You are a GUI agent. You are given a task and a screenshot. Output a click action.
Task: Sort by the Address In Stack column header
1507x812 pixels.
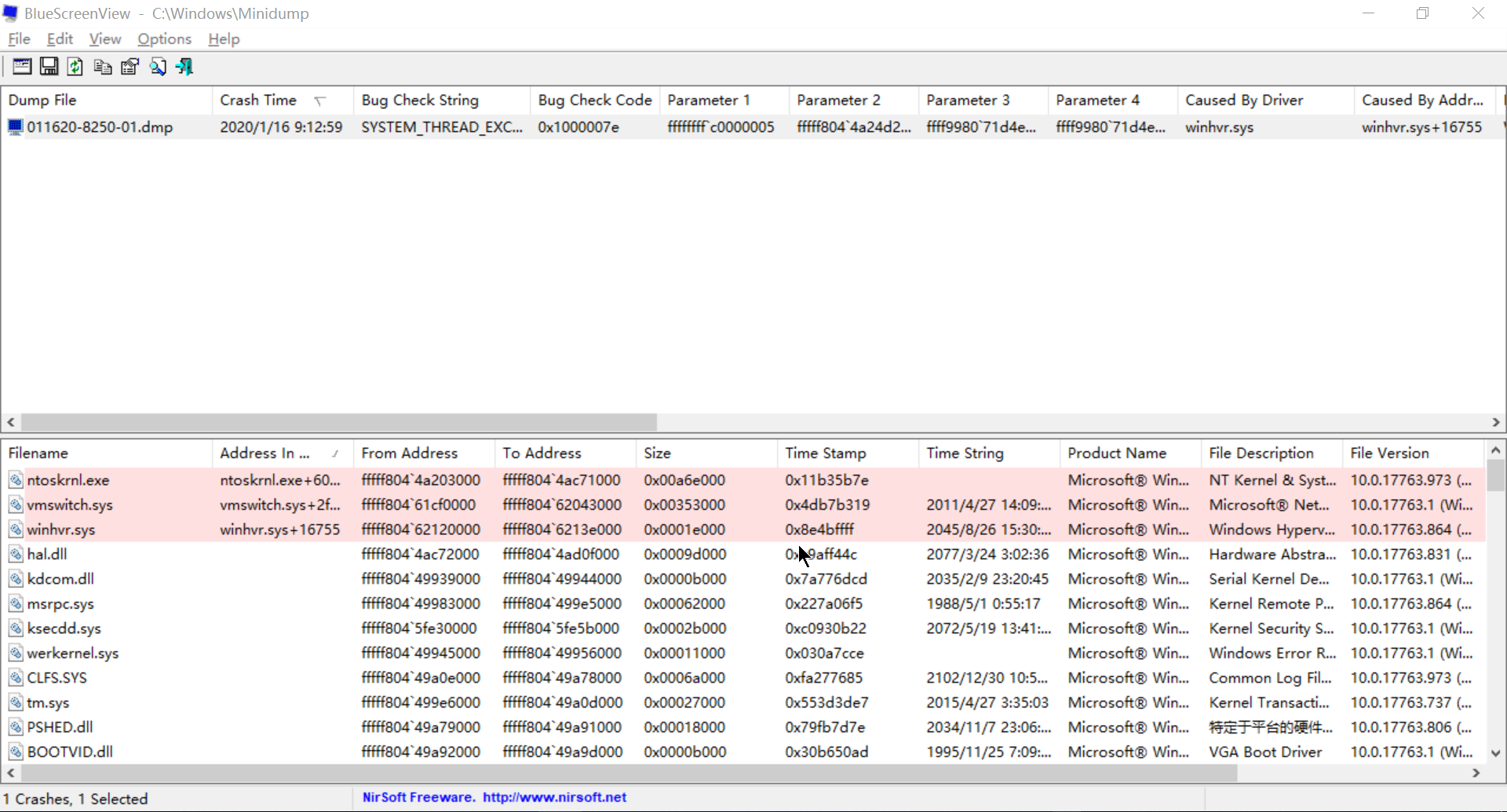pos(265,453)
